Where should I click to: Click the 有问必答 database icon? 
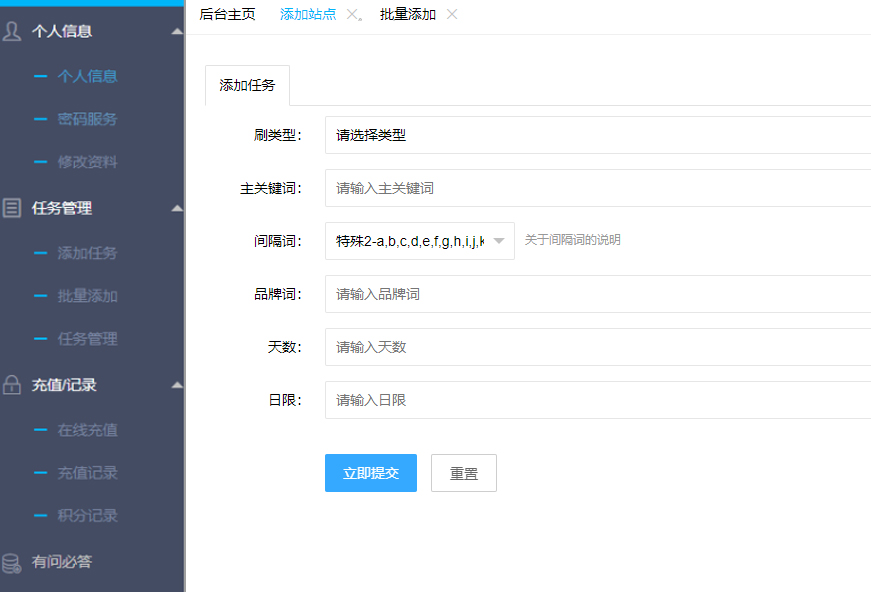(12, 562)
